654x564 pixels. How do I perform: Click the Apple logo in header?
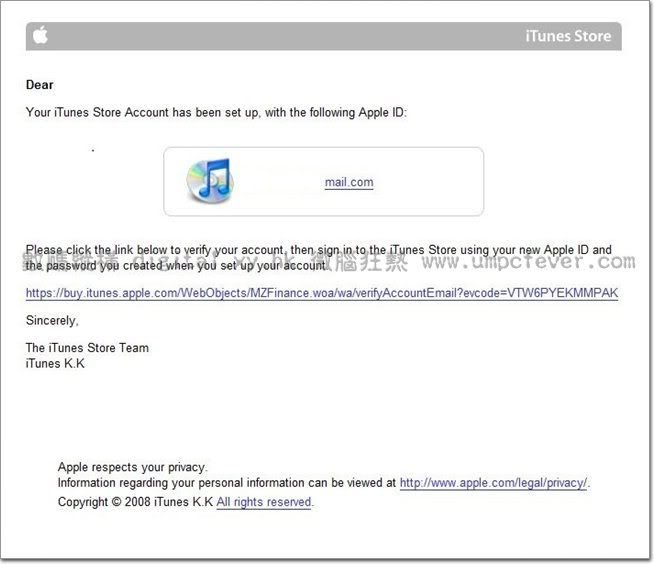tap(40, 36)
